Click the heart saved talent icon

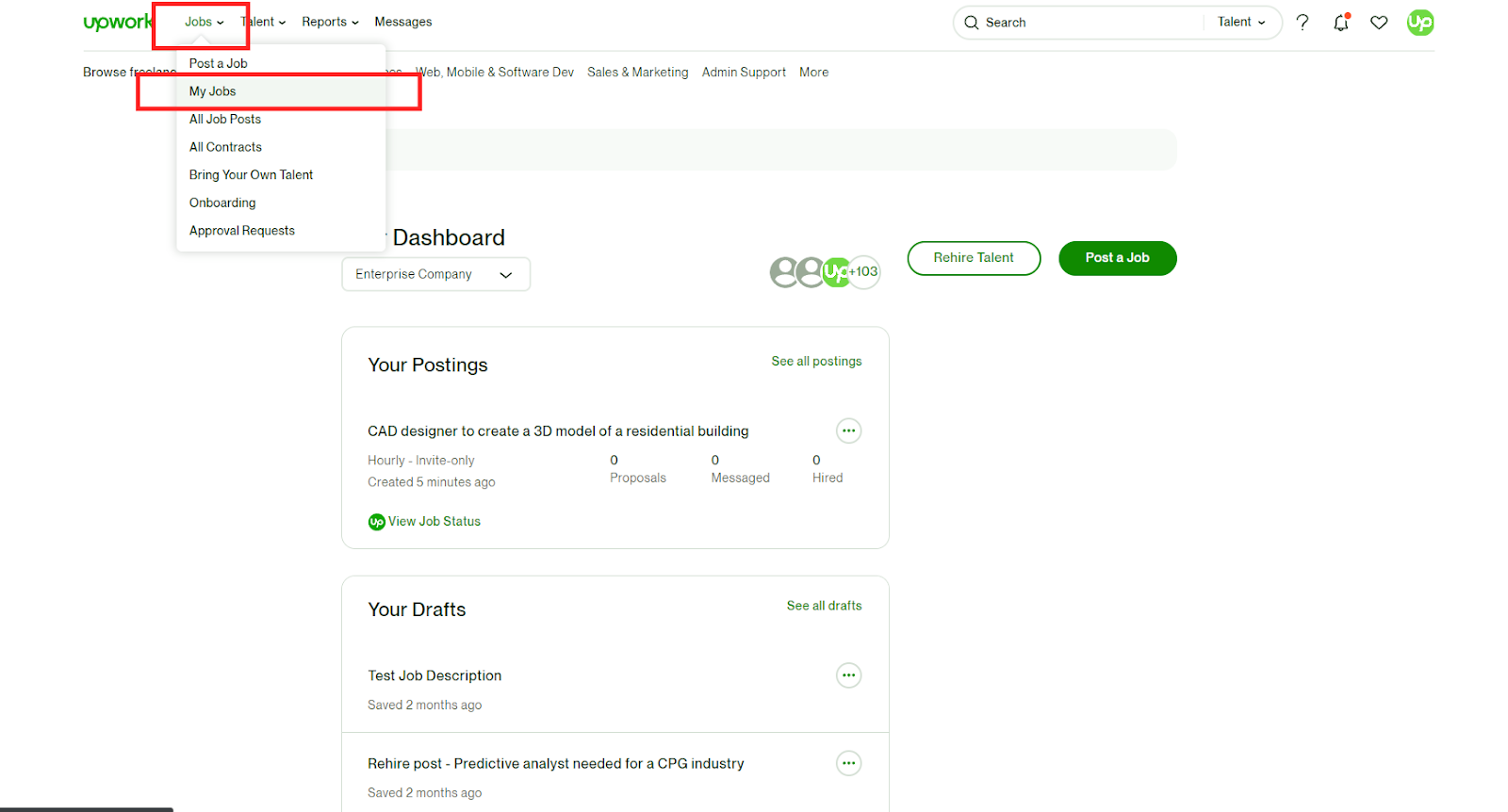tap(1379, 23)
